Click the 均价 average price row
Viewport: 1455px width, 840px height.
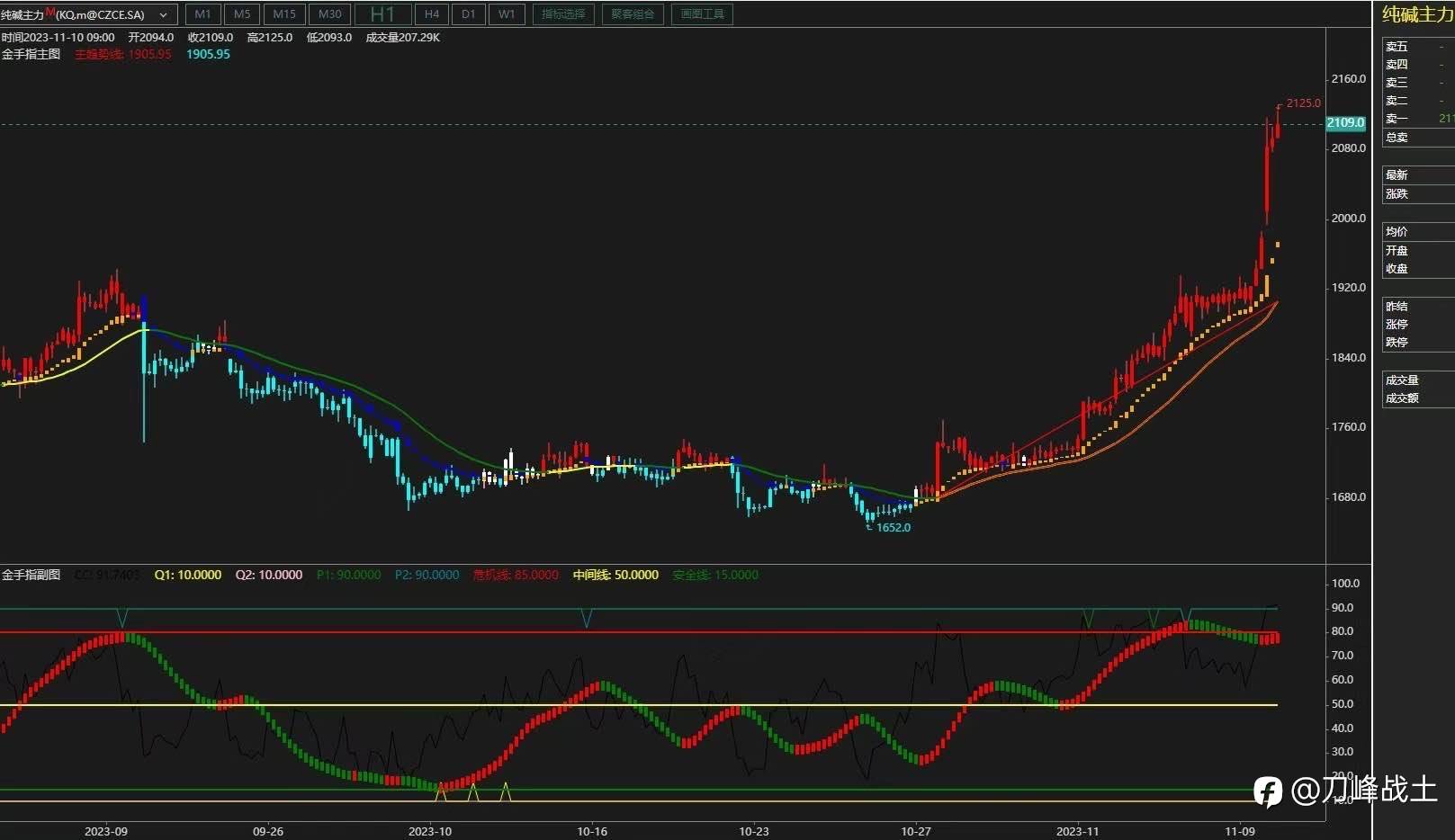1419,232
